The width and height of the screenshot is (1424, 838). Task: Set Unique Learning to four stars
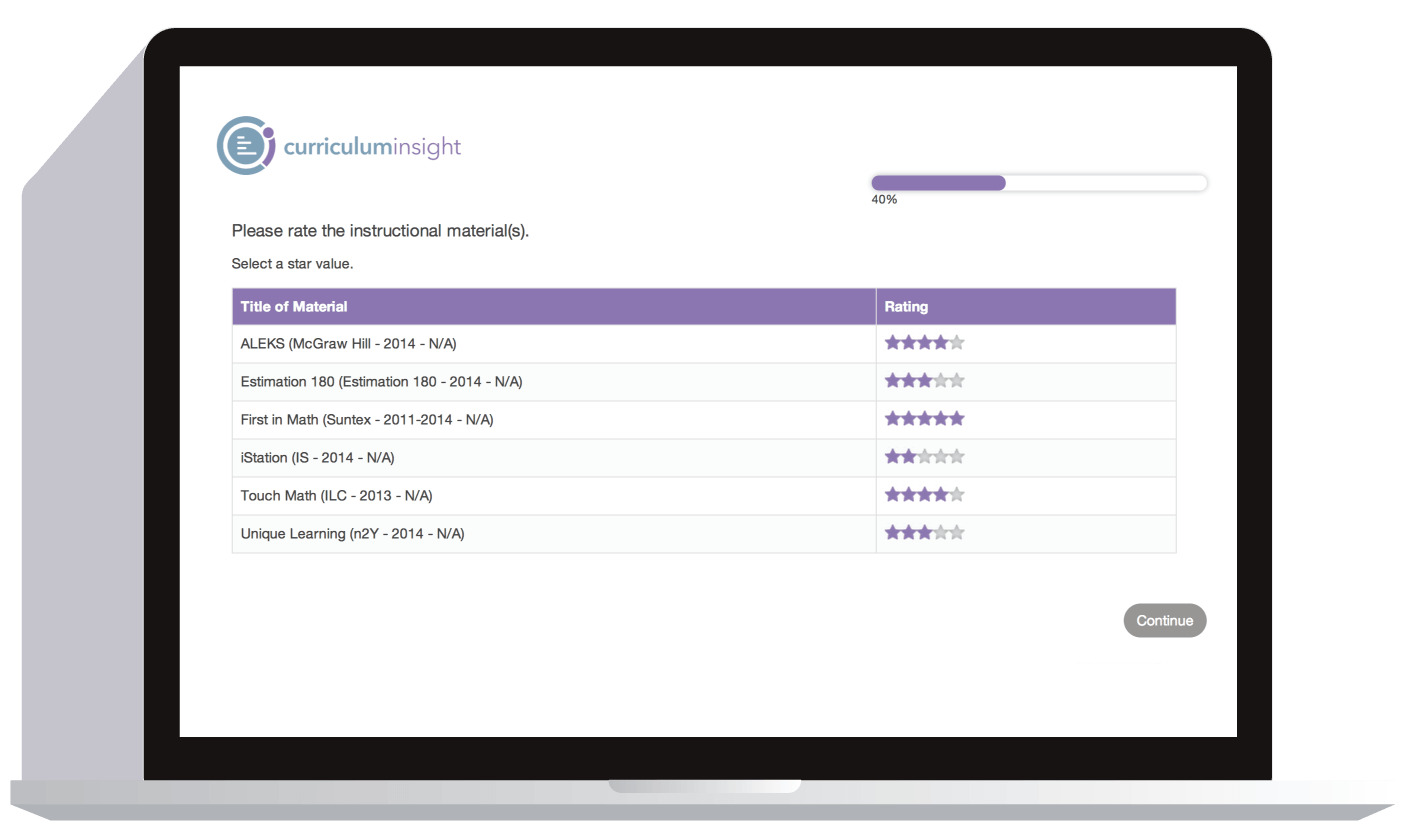(941, 533)
